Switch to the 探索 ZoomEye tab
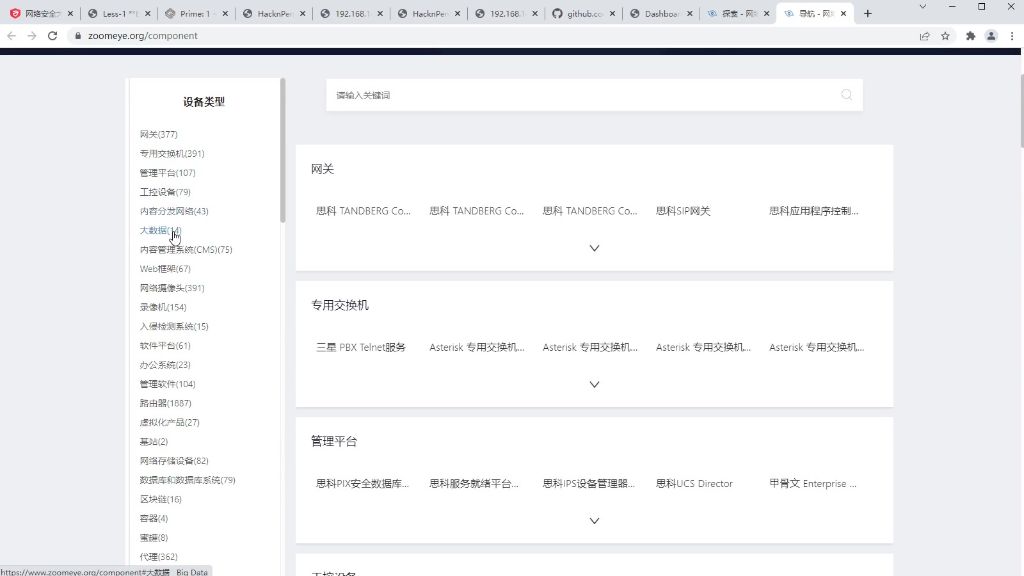 click(737, 13)
